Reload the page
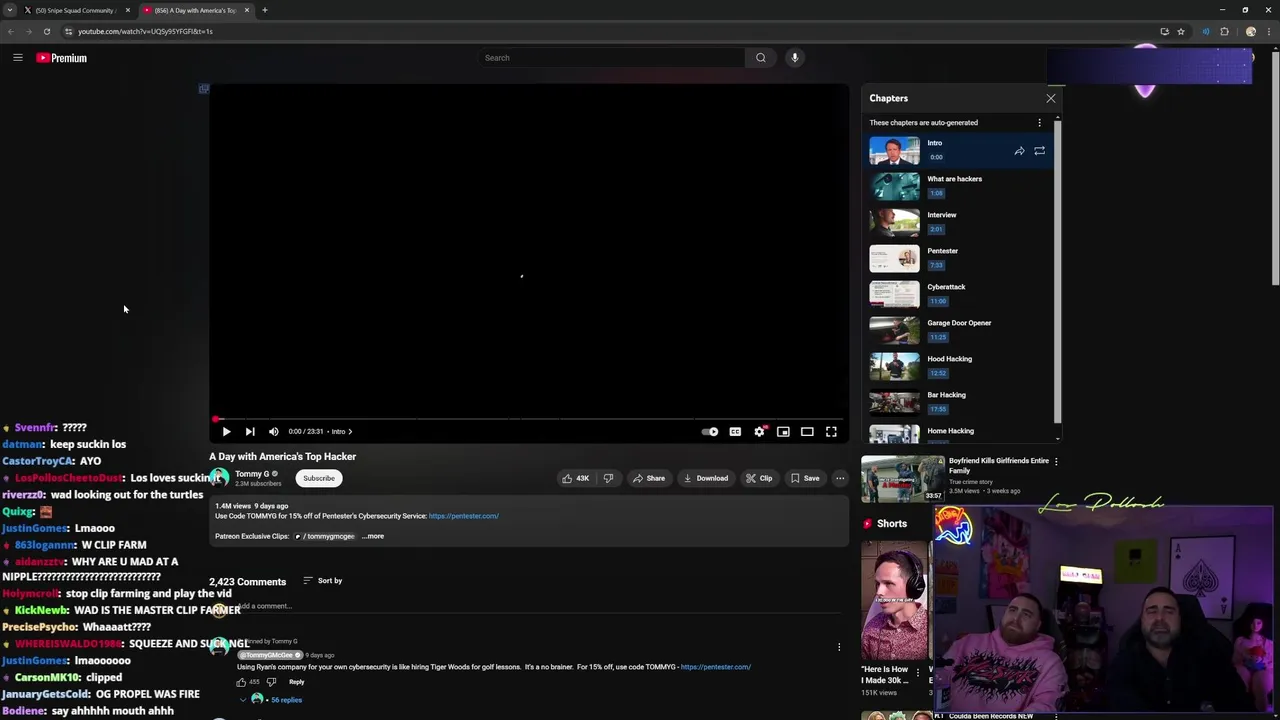Viewport: 1280px width, 720px height. pyautogui.click(x=46, y=31)
